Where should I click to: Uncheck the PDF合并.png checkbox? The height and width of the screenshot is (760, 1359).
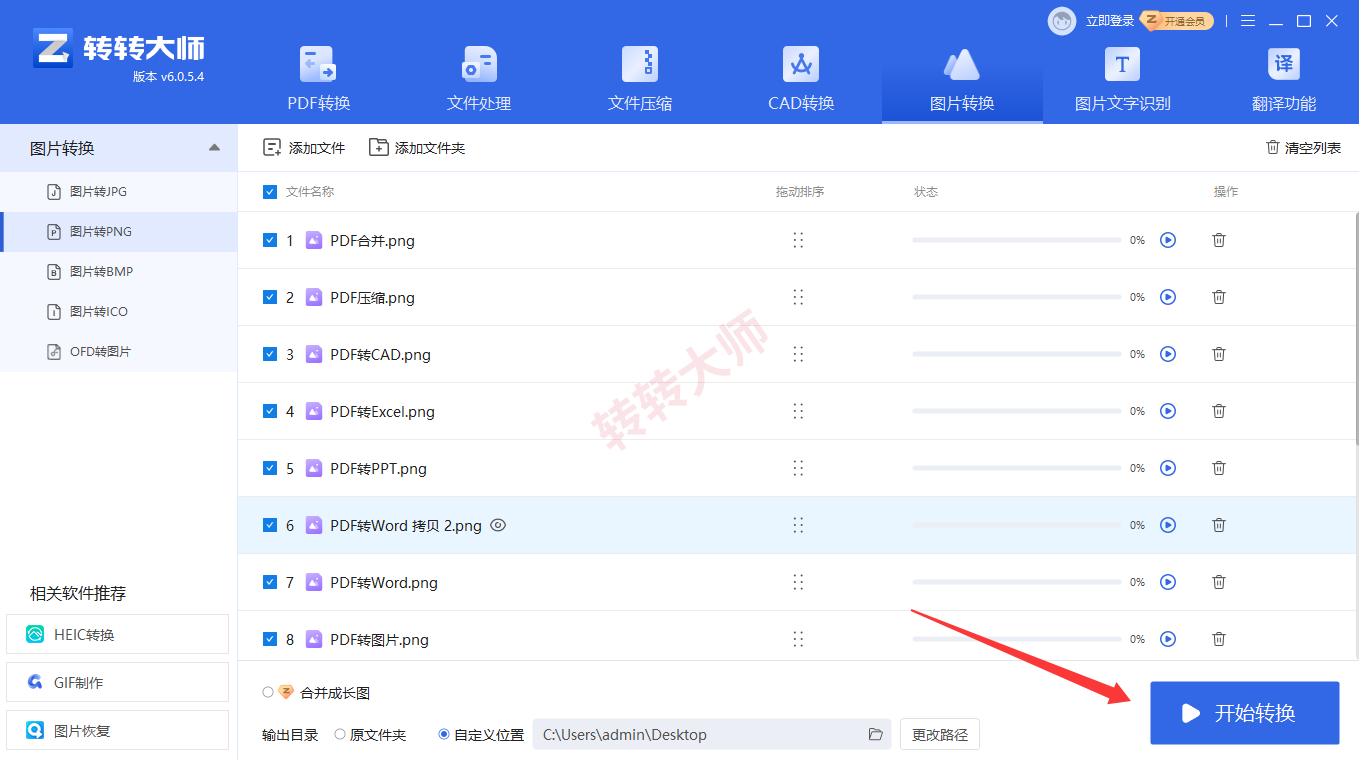tap(269, 240)
